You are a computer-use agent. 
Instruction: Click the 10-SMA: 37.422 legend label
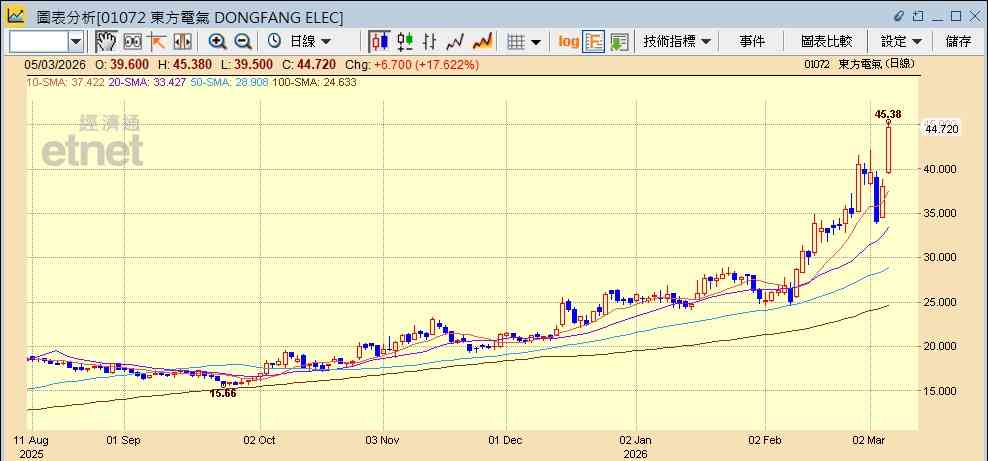(65, 83)
